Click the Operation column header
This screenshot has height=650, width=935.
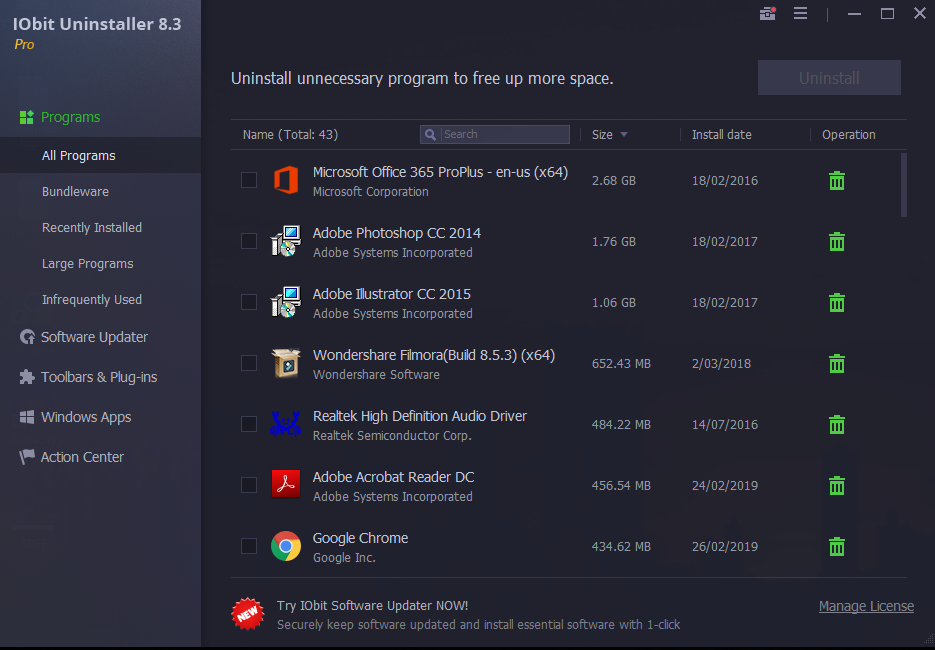tap(849, 135)
